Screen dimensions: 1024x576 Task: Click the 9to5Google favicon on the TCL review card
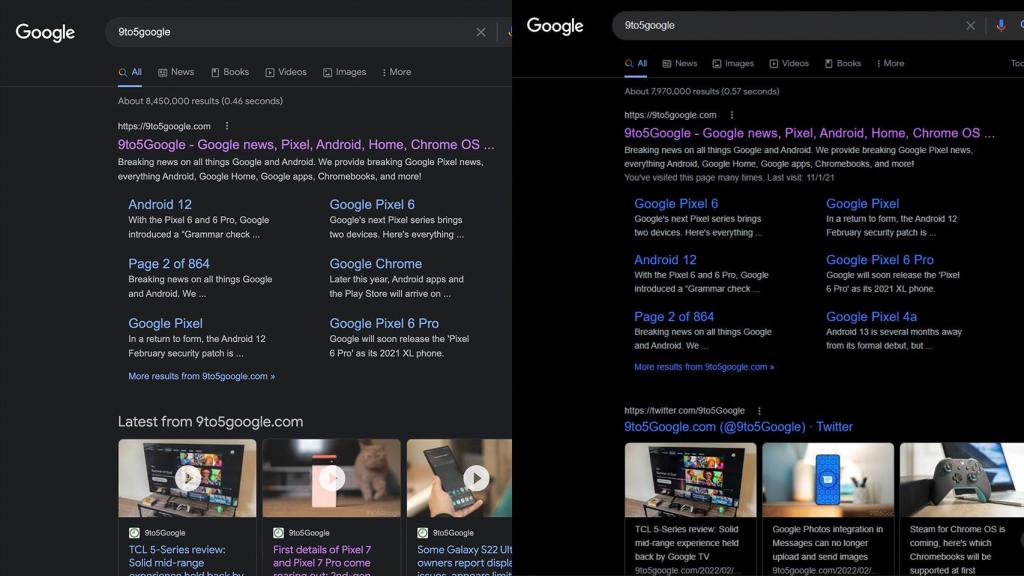pyautogui.click(x=134, y=533)
